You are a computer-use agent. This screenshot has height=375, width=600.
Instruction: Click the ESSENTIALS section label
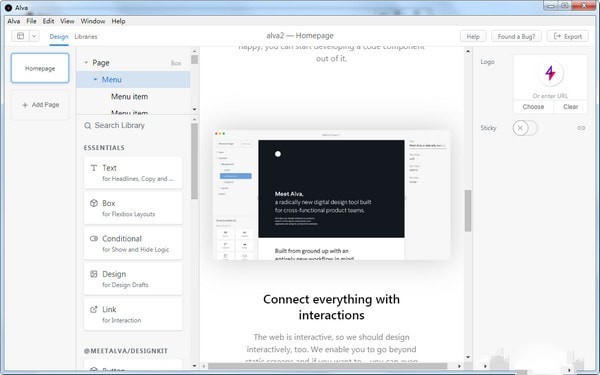coord(104,148)
